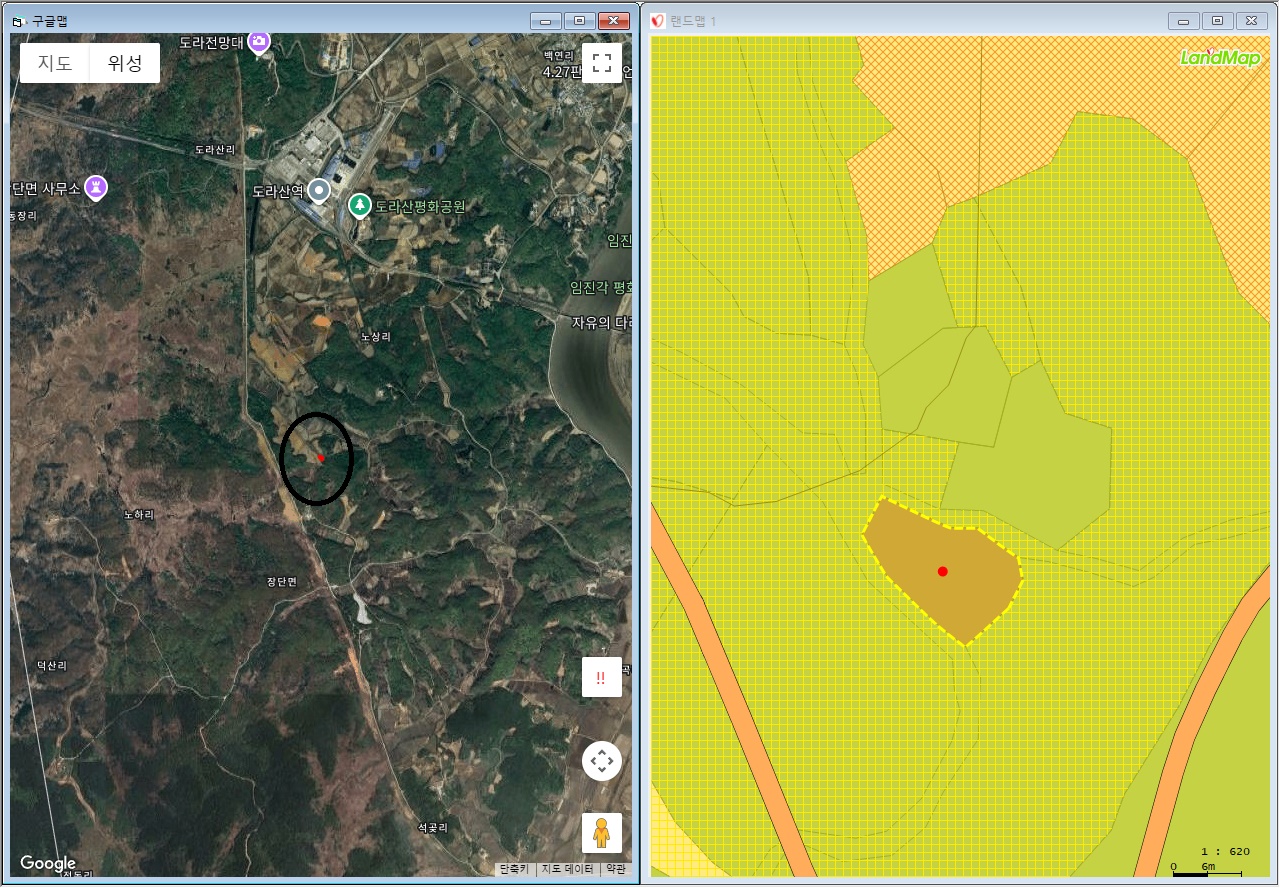Click the Google logo on the map

[x=48, y=863]
